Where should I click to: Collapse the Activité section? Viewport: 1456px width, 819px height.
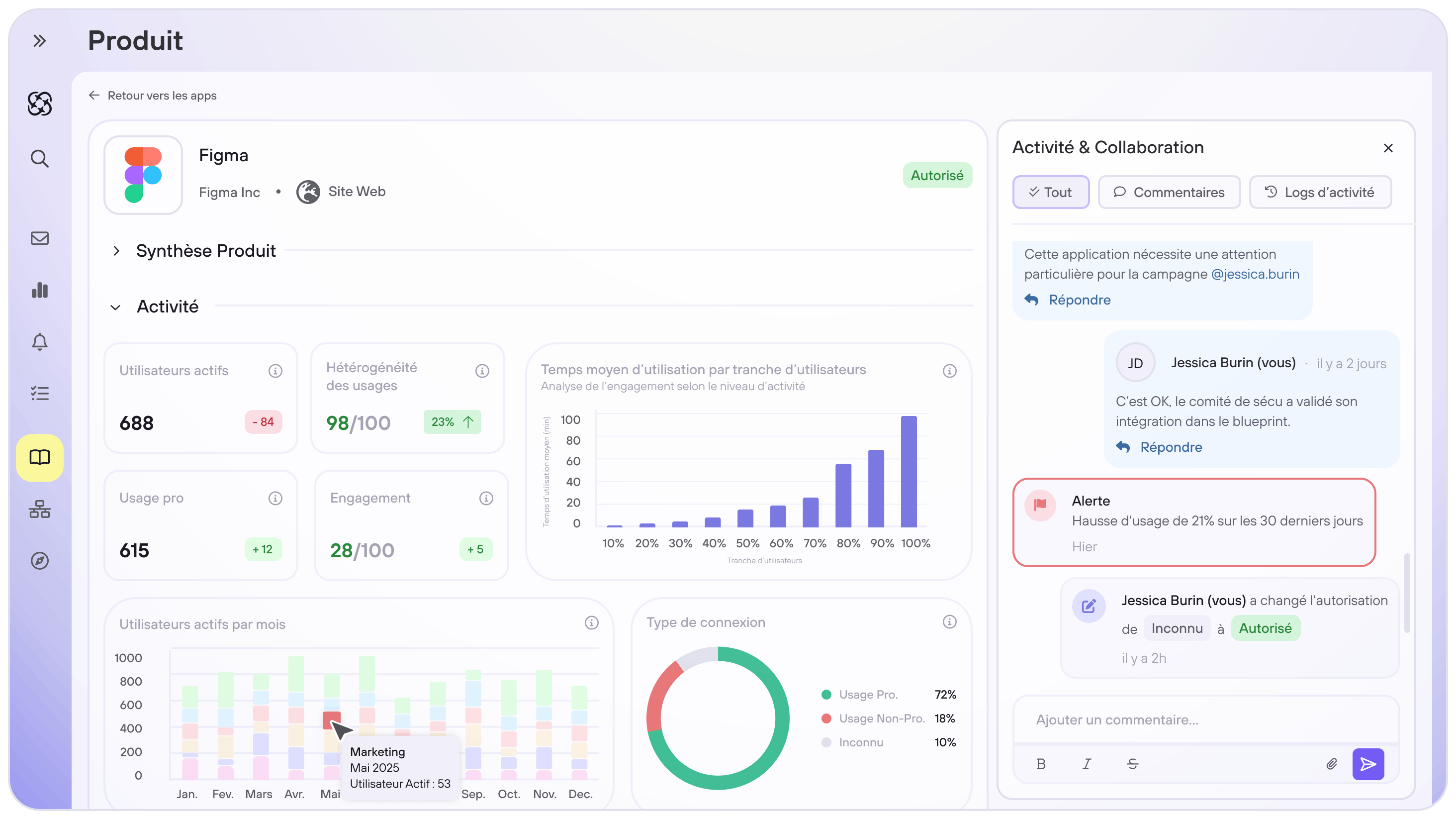[x=115, y=307]
